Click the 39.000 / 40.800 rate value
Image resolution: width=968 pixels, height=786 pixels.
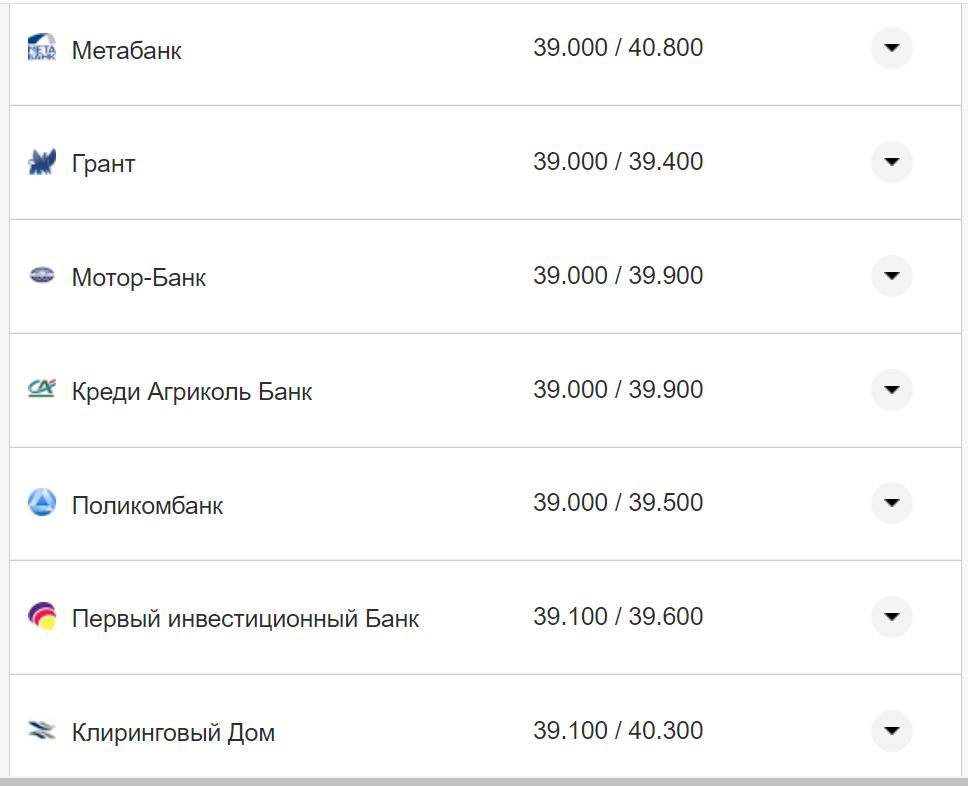(x=619, y=46)
